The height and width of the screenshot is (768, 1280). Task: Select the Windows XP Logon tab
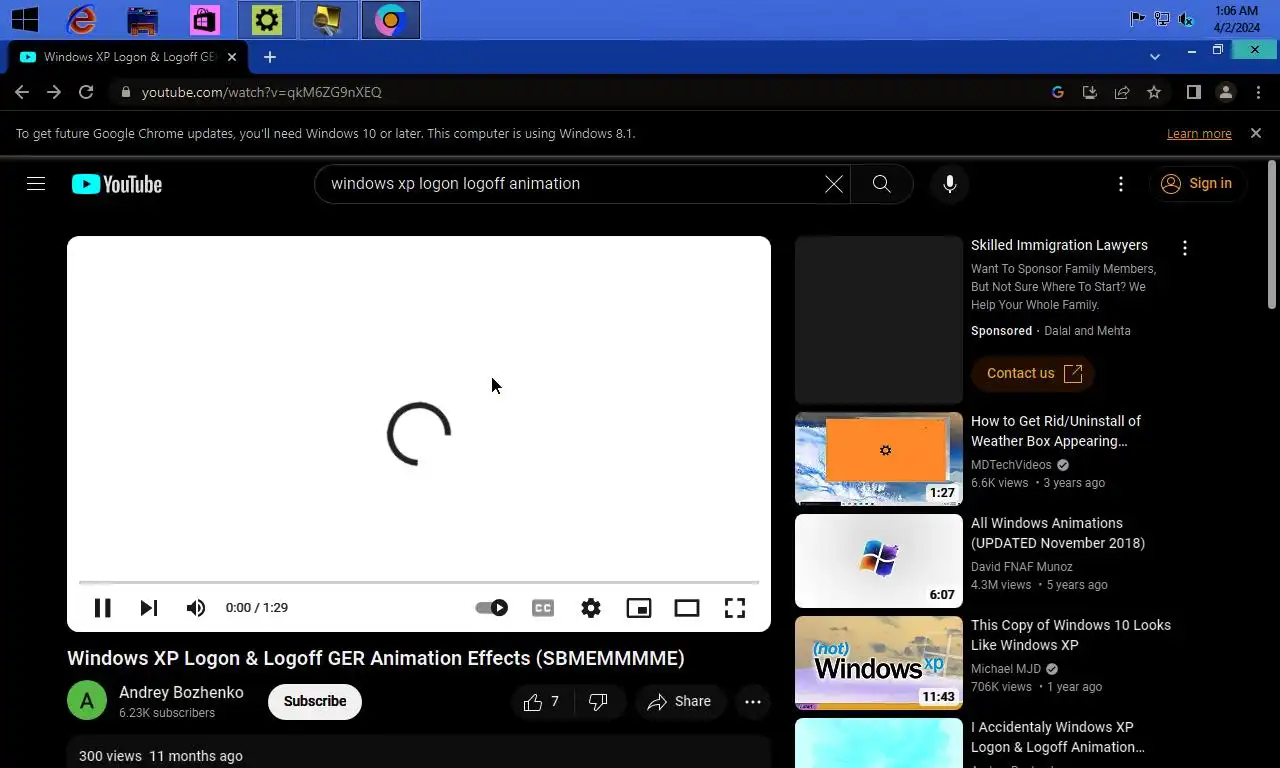[128, 57]
